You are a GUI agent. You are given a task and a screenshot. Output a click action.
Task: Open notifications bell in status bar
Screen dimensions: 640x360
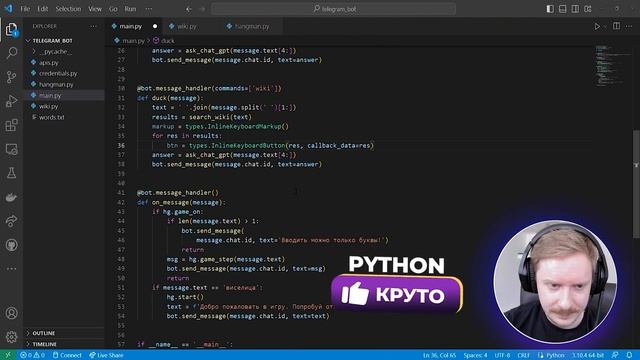(x=629, y=355)
